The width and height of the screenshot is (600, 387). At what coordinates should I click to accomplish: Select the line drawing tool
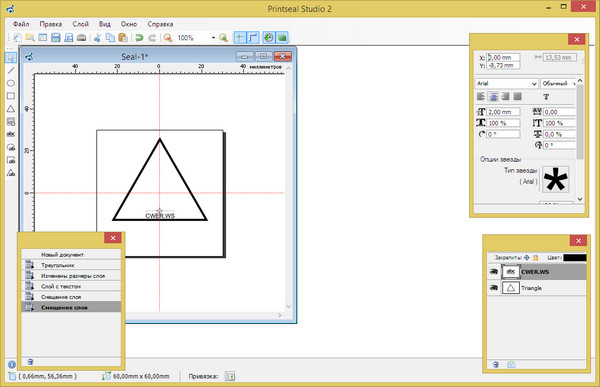pyautogui.click(x=11, y=70)
